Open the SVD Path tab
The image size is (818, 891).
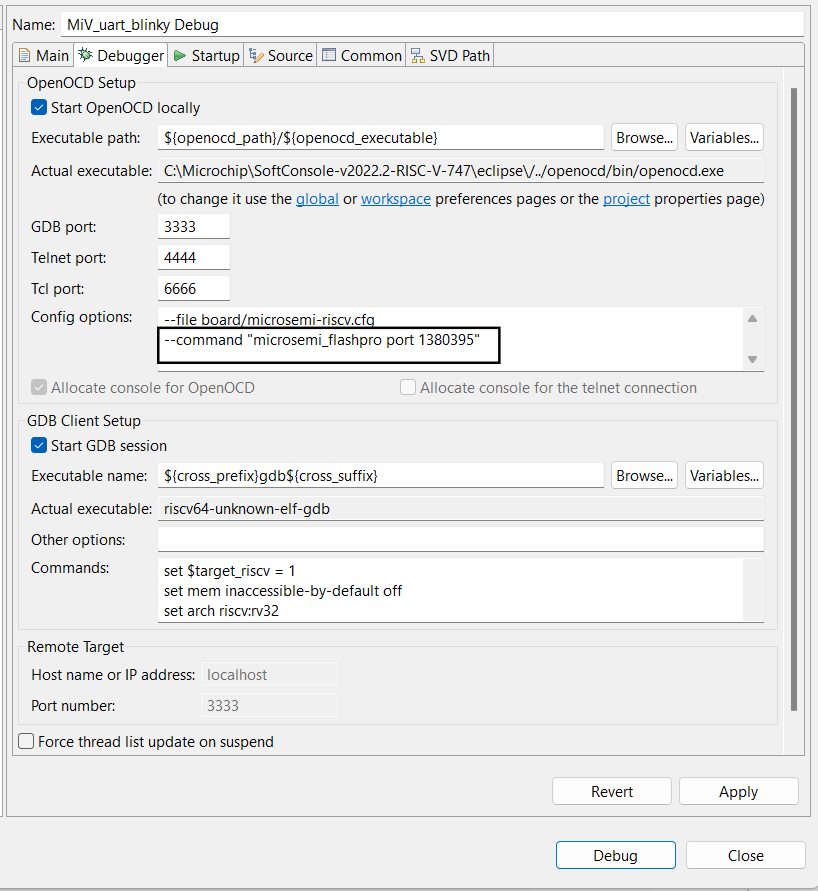450,56
